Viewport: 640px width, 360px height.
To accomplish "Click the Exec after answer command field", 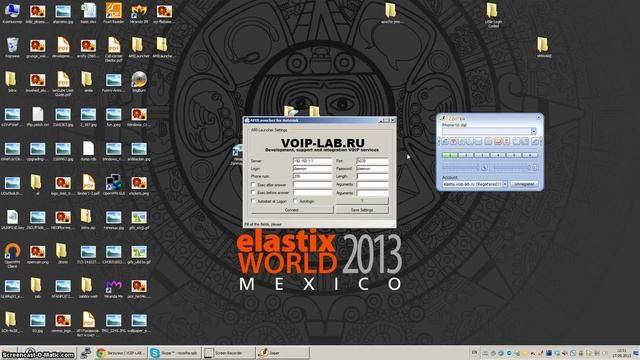I will point(313,185).
